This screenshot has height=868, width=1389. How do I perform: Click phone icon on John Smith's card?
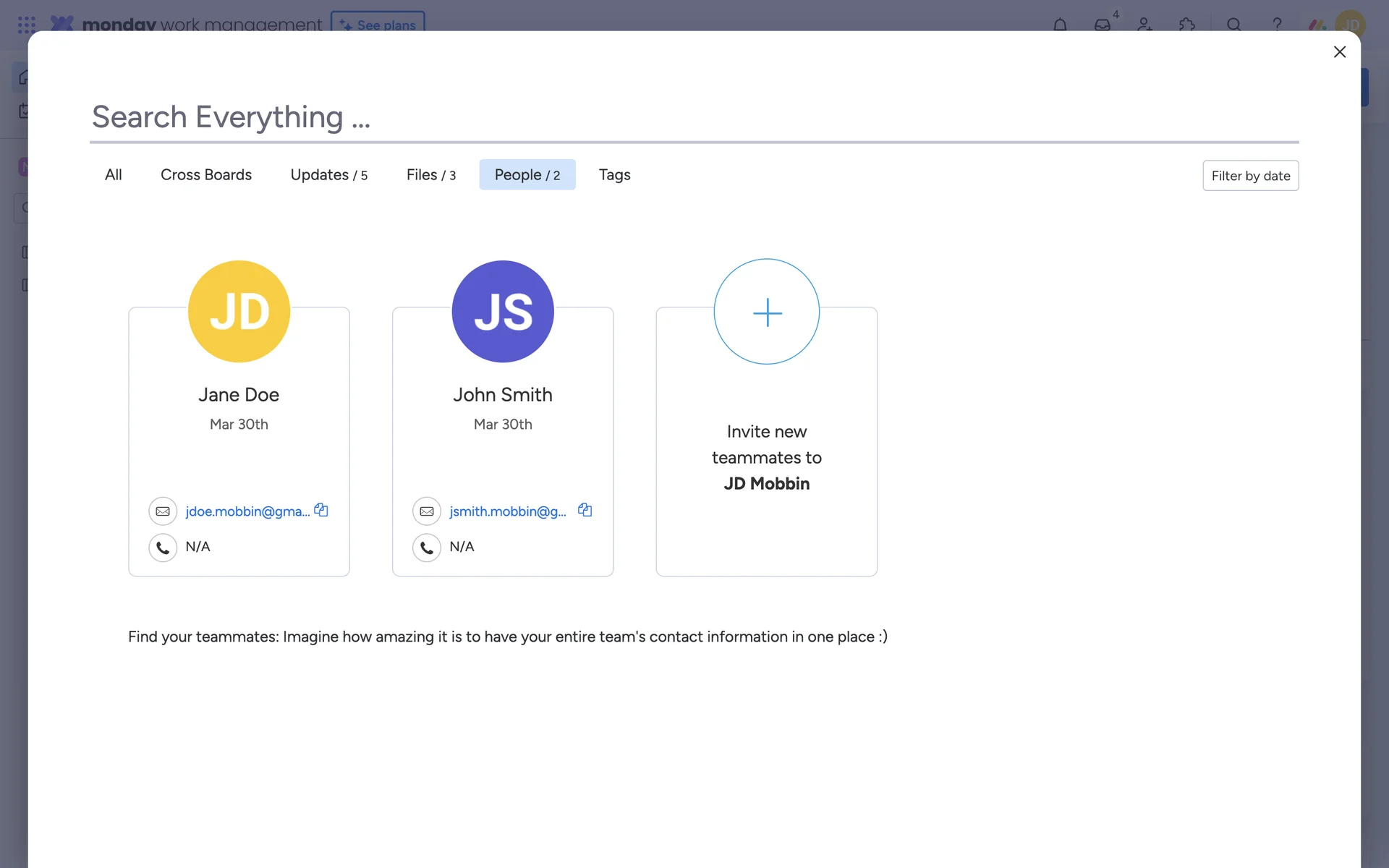427,548
